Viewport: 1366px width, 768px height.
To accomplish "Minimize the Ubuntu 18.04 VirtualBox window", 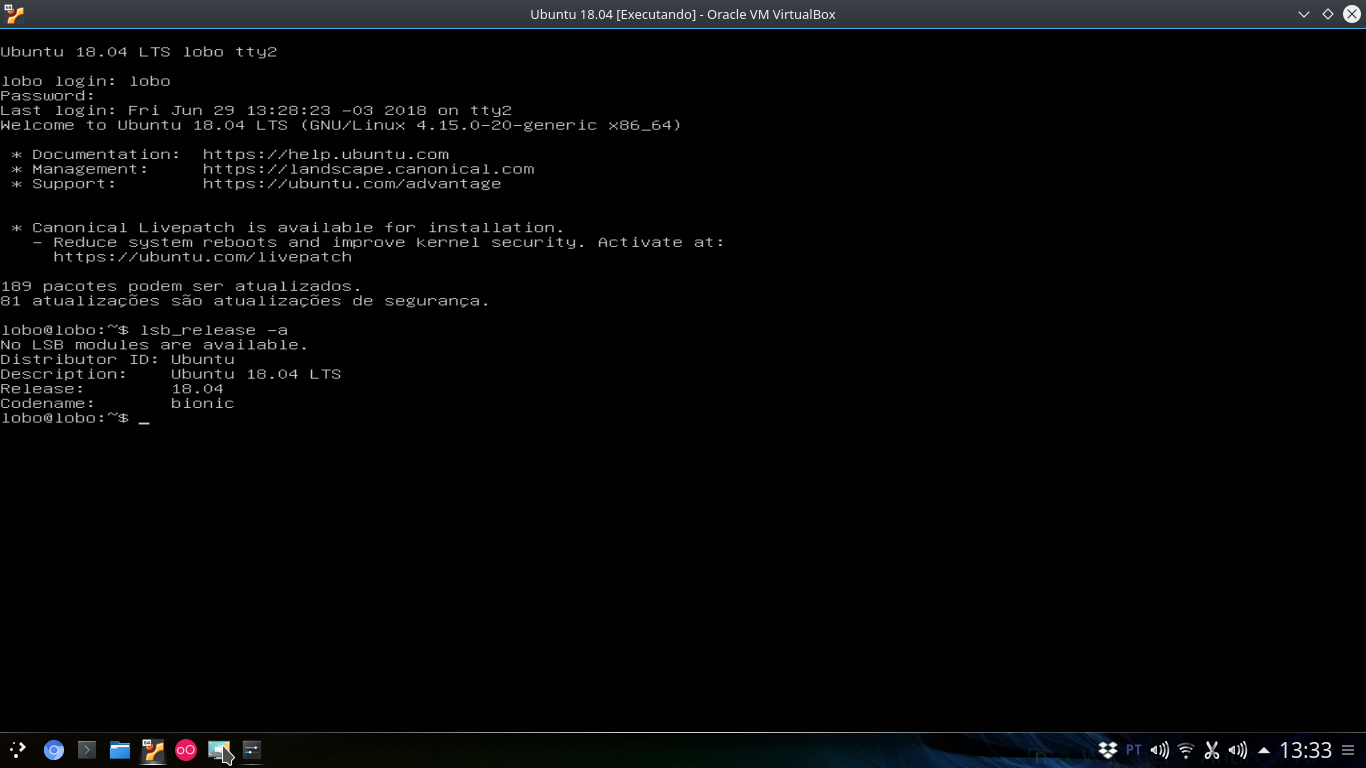I will coord(1304,14).
